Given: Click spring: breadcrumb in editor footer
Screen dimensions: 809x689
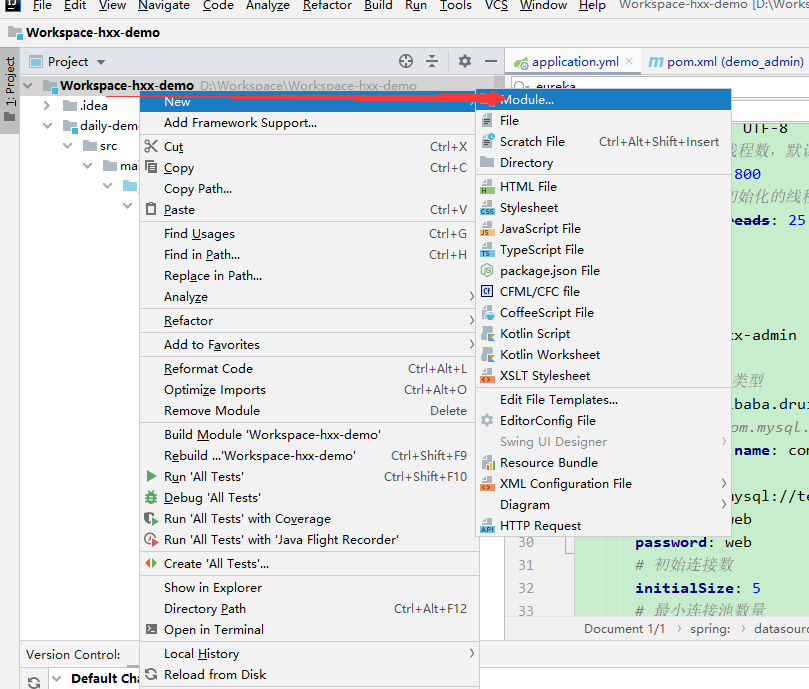Looking at the screenshot, I should coord(710,629).
